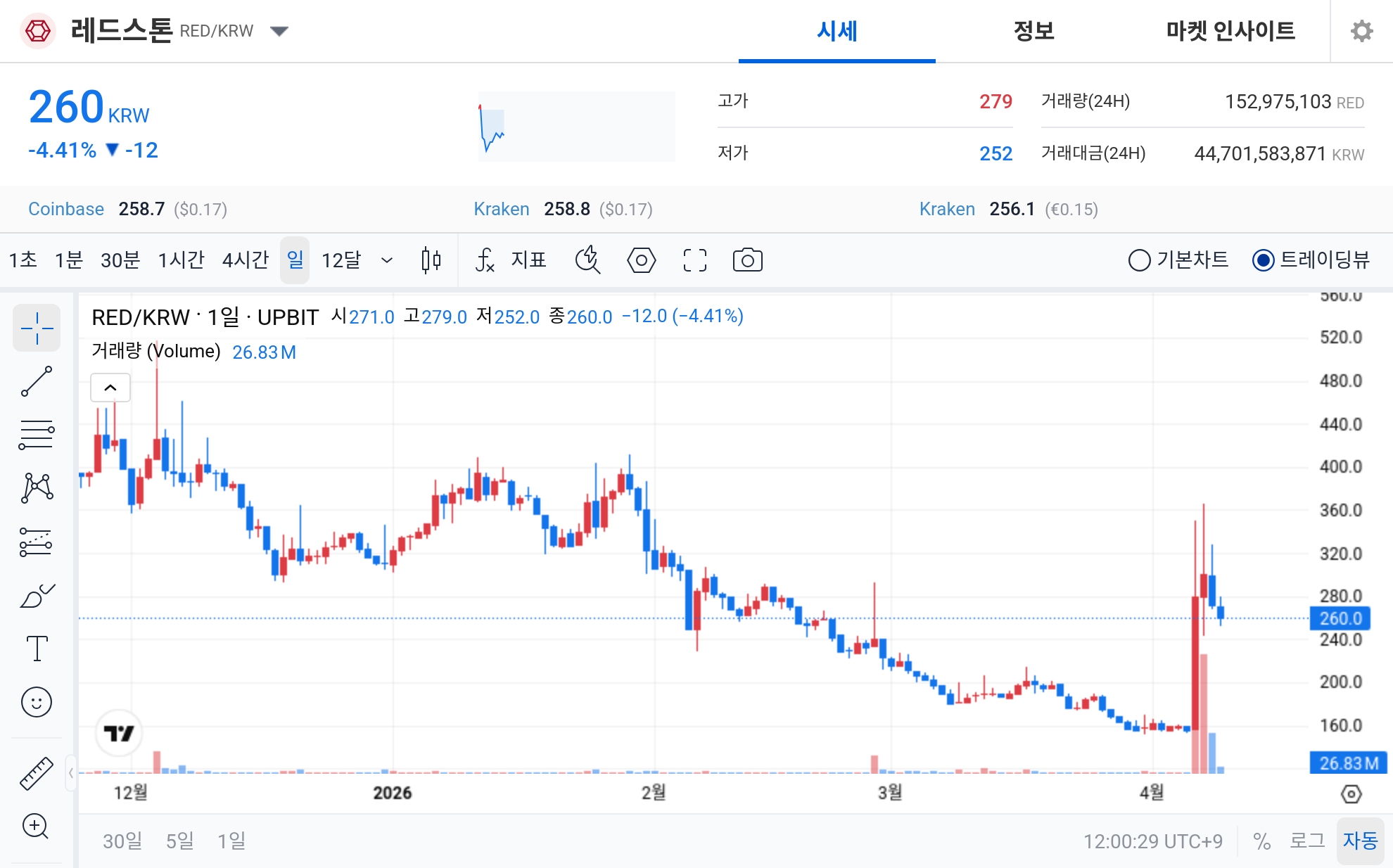Collapse the chart legend with the chevron

pyautogui.click(x=110, y=388)
